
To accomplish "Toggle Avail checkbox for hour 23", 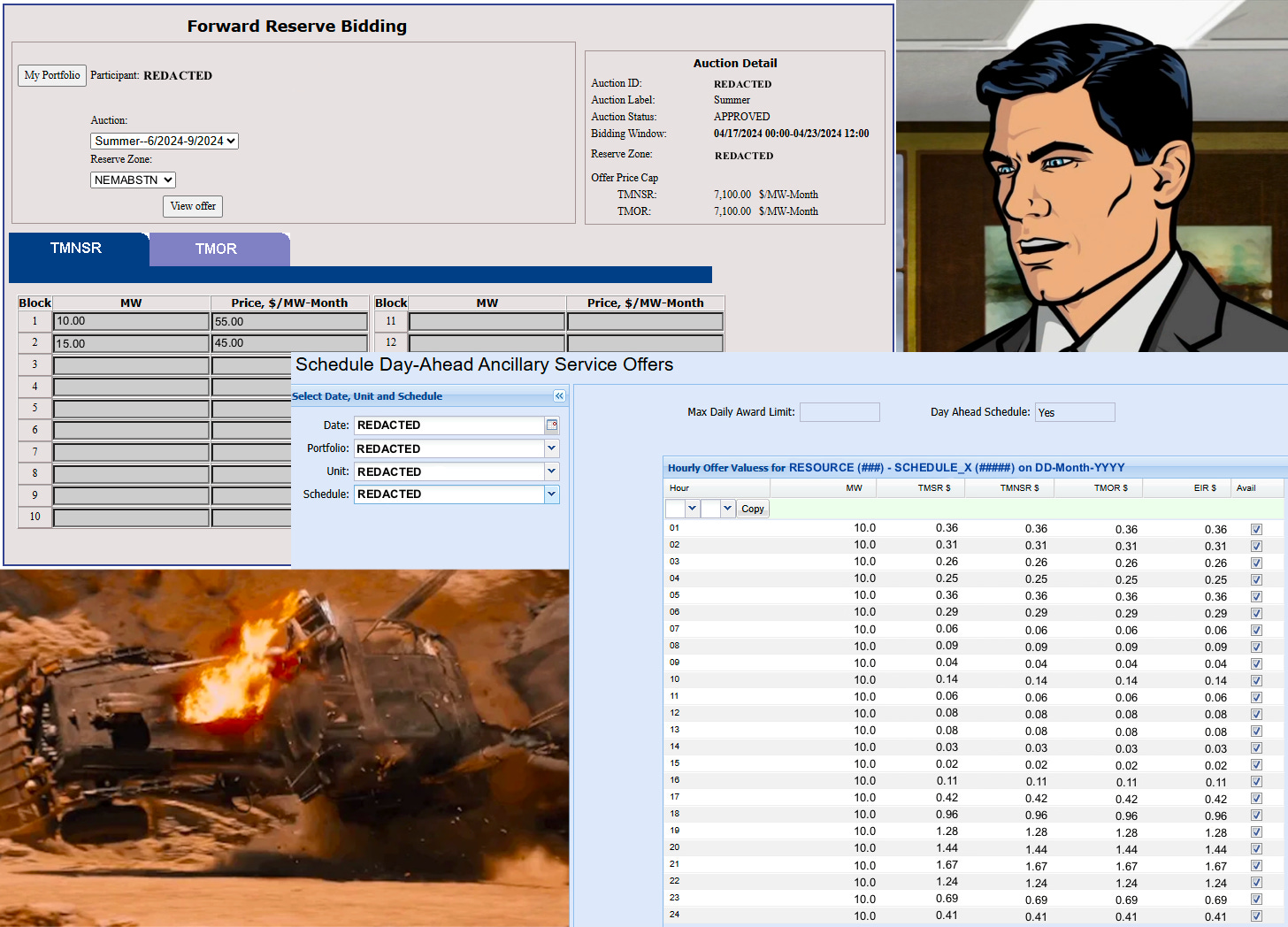I will [1256, 900].
